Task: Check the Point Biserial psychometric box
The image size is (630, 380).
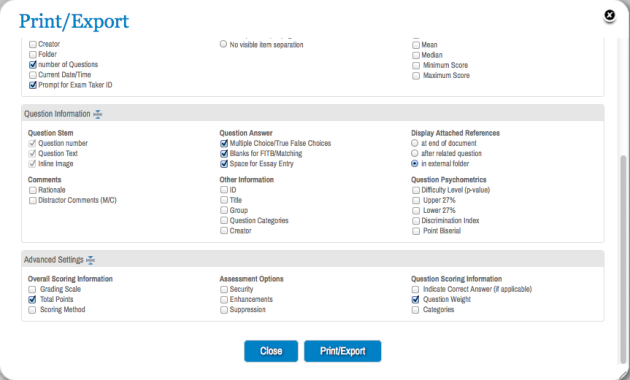Action: 416,231
